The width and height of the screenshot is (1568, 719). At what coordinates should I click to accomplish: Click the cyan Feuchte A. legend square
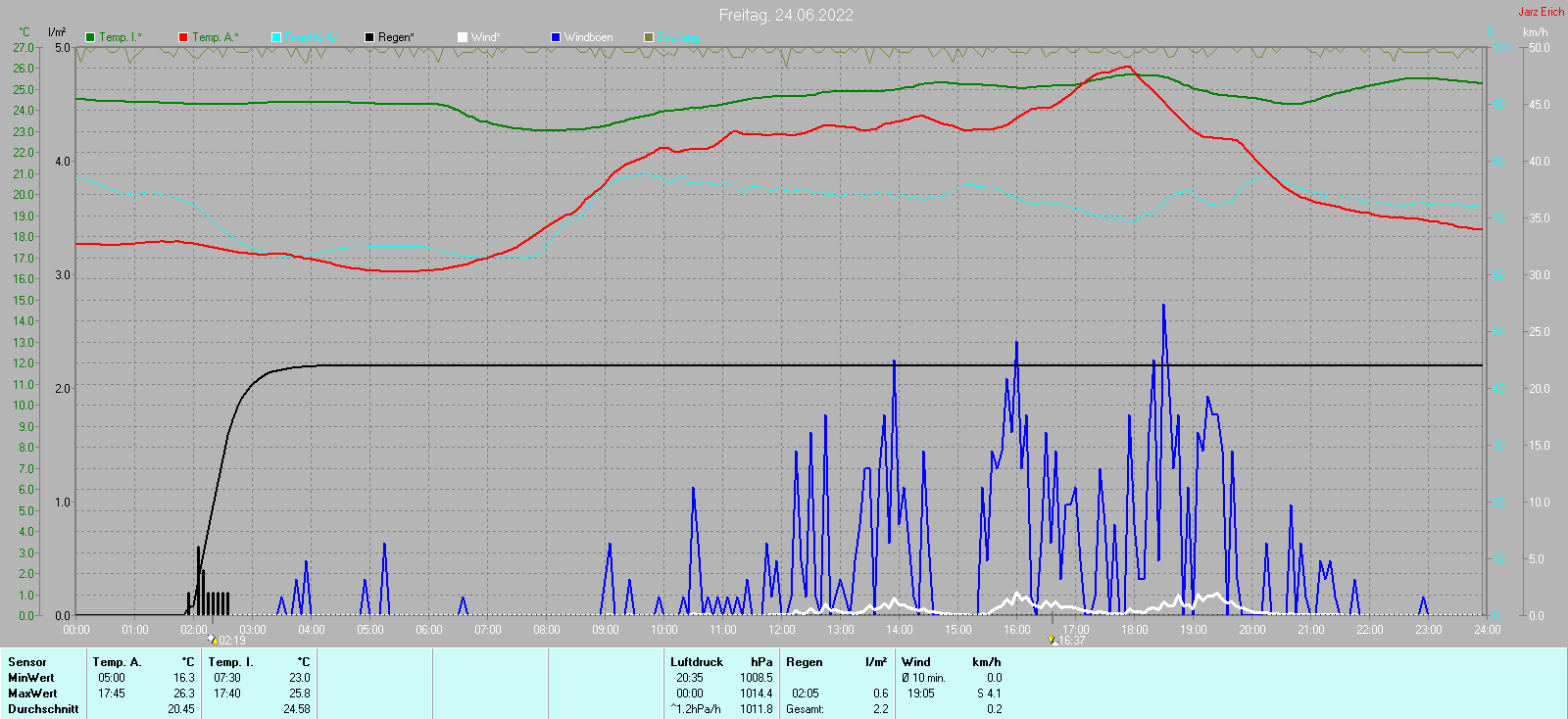coord(276,37)
